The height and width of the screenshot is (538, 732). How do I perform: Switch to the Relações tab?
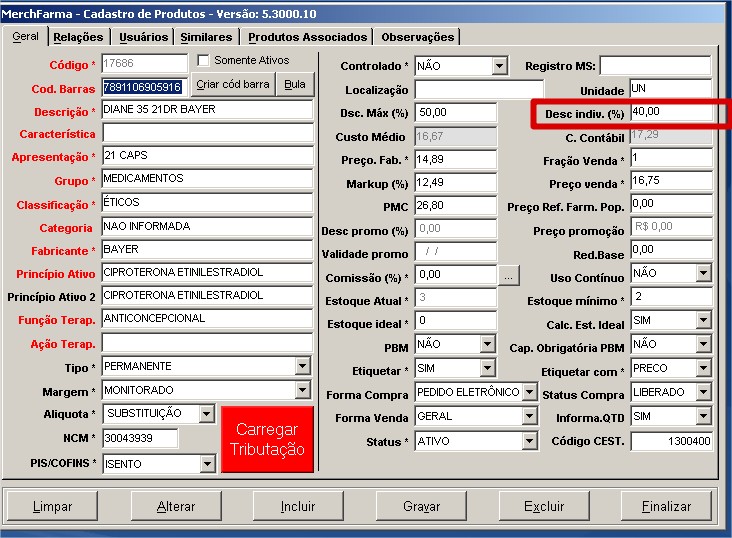(78, 37)
